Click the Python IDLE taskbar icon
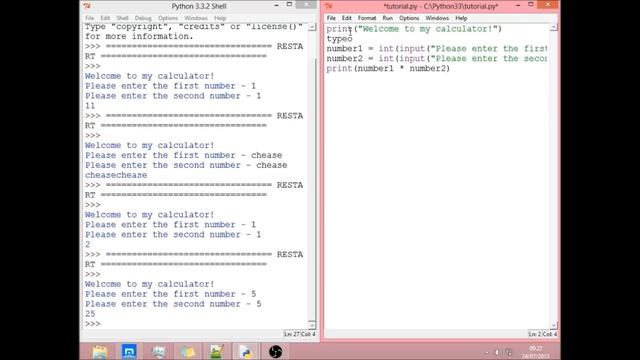The width and height of the screenshot is (640, 360). point(245,351)
